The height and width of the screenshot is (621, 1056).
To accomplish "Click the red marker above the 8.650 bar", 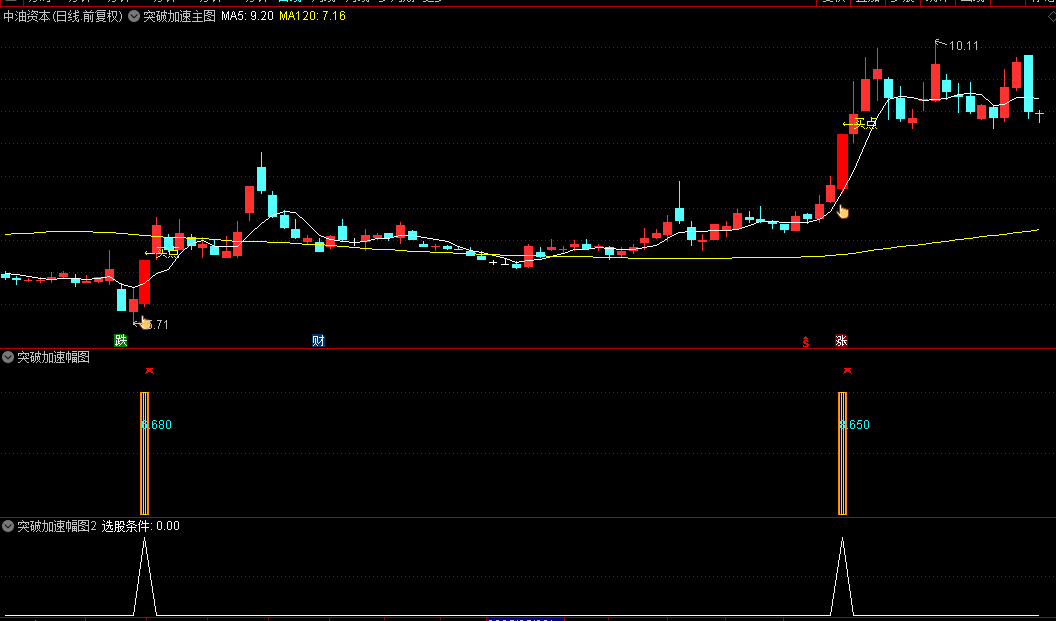I will click(x=847, y=370).
